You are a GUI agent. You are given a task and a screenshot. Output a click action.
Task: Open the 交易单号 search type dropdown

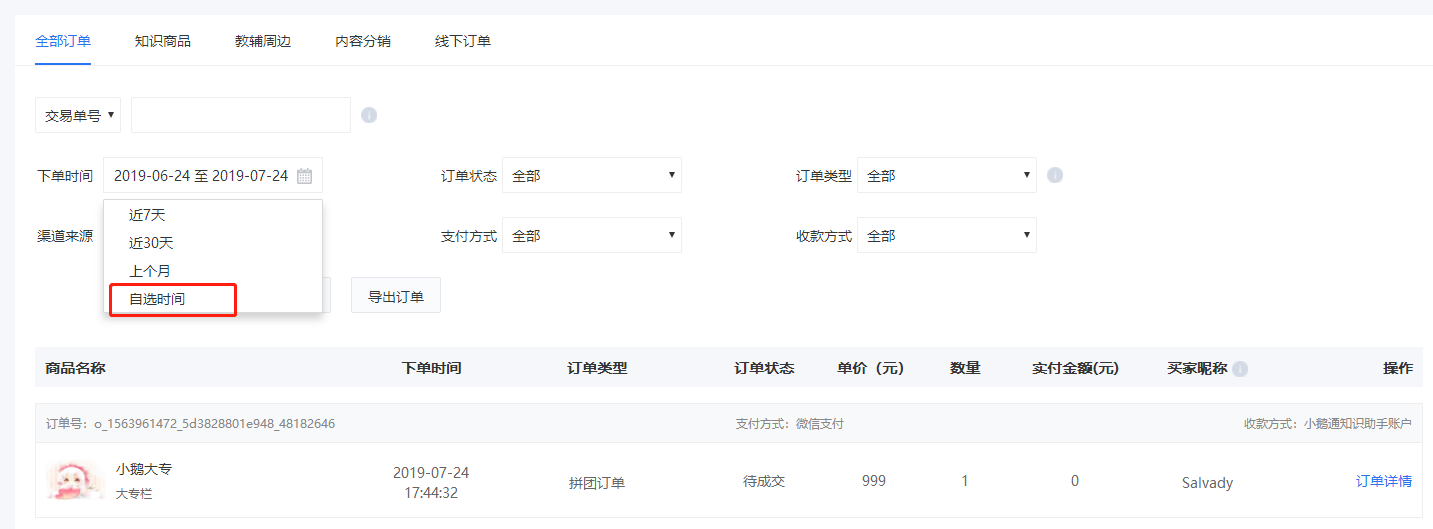(78, 115)
